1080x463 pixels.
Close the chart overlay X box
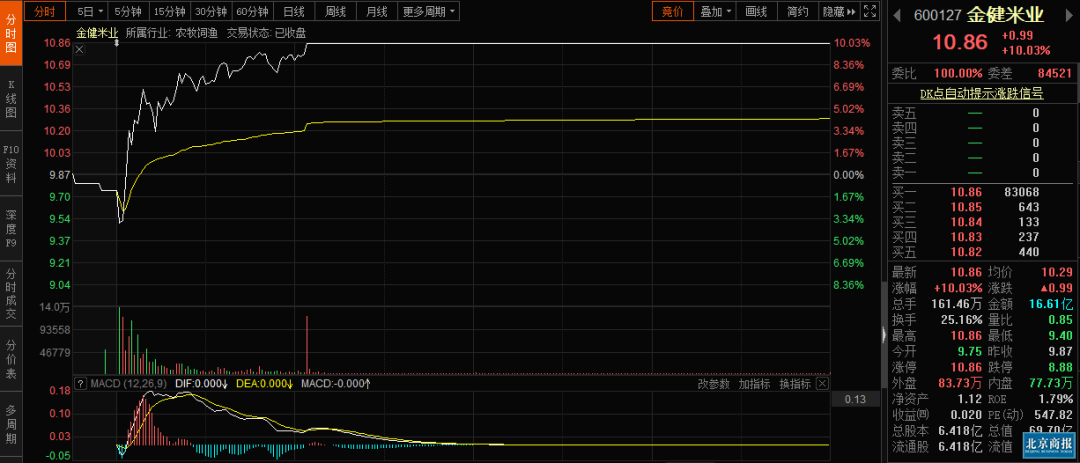(x=79, y=49)
